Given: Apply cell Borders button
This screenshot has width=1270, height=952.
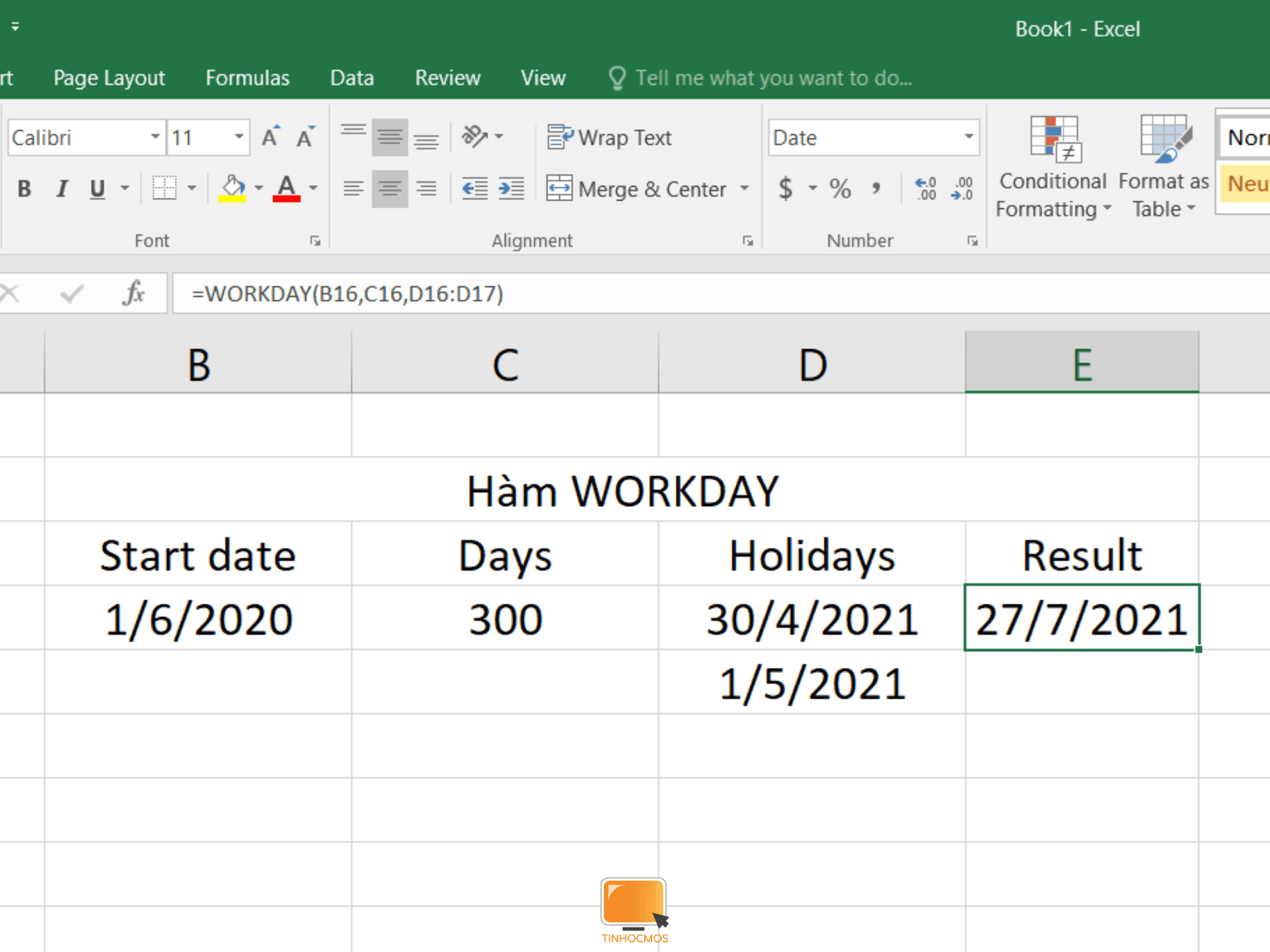Looking at the screenshot, I should tap(164, 188).
